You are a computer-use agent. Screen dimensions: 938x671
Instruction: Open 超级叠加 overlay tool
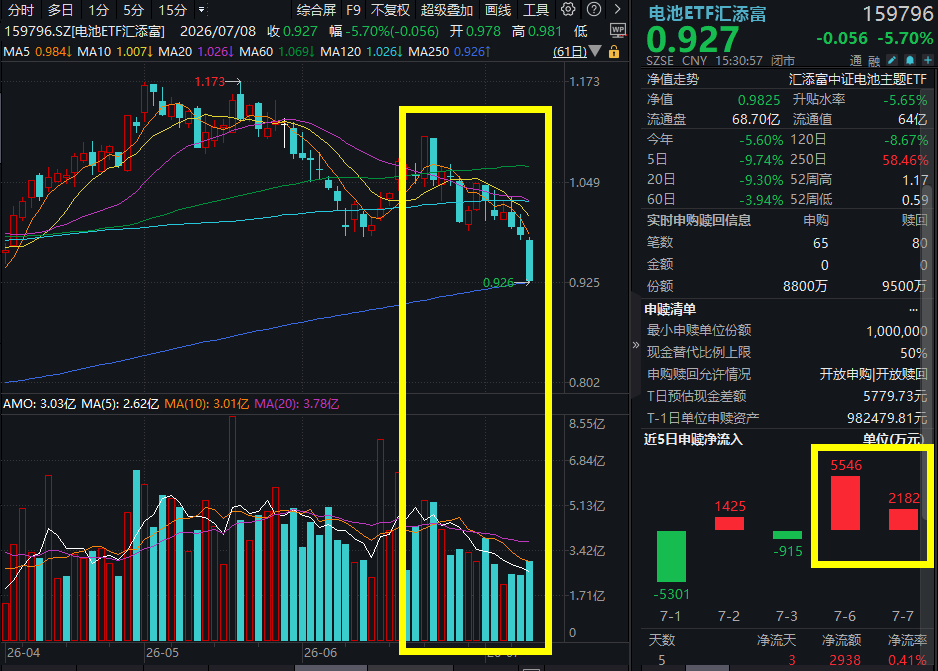(447, 10)
